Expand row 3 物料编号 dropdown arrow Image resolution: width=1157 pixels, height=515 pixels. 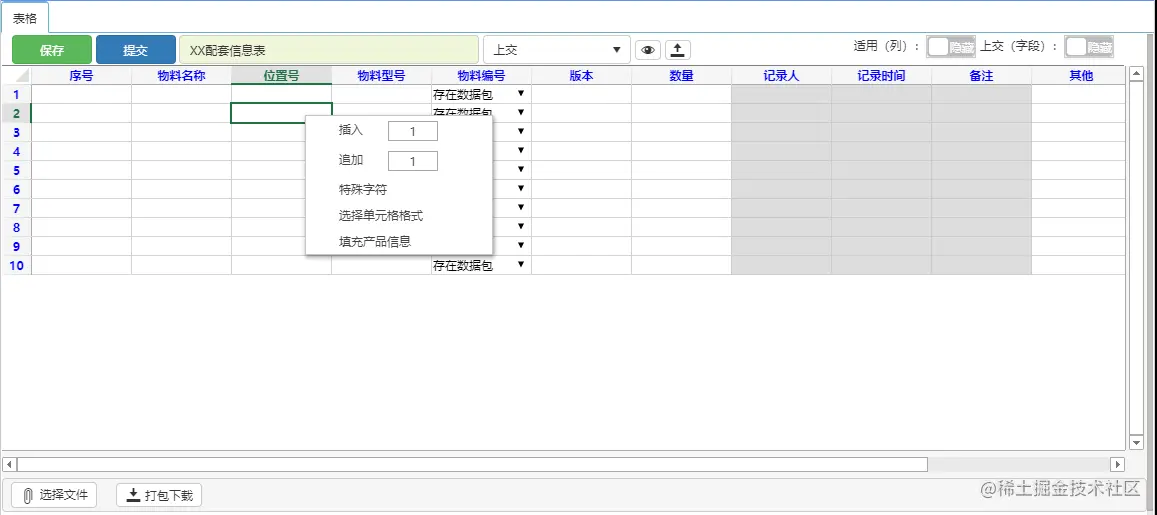(x=521, y=131)
